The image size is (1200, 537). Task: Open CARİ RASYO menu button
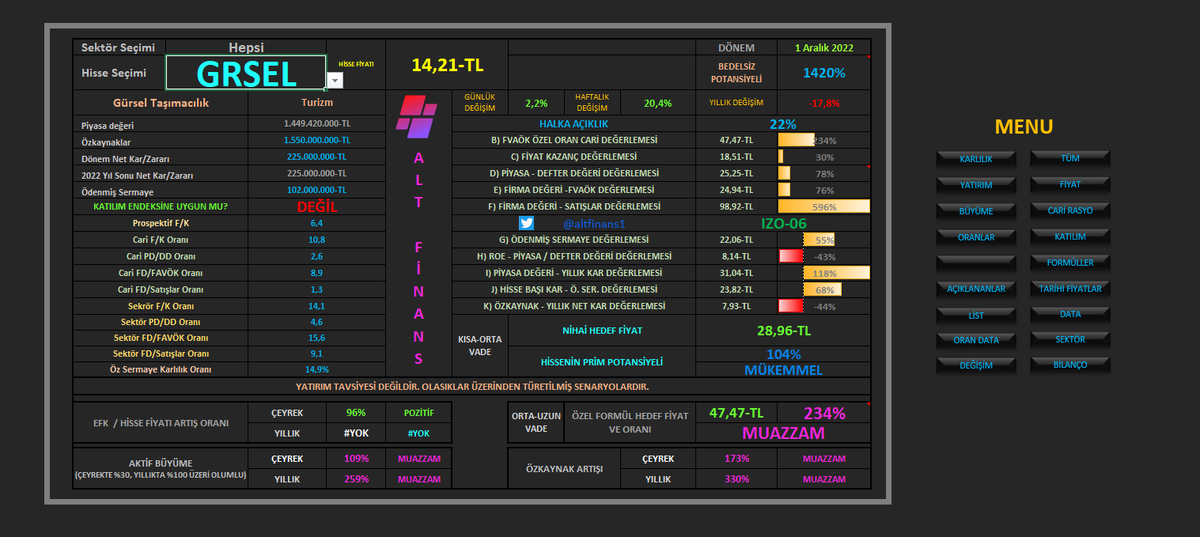click(1070, 210)
